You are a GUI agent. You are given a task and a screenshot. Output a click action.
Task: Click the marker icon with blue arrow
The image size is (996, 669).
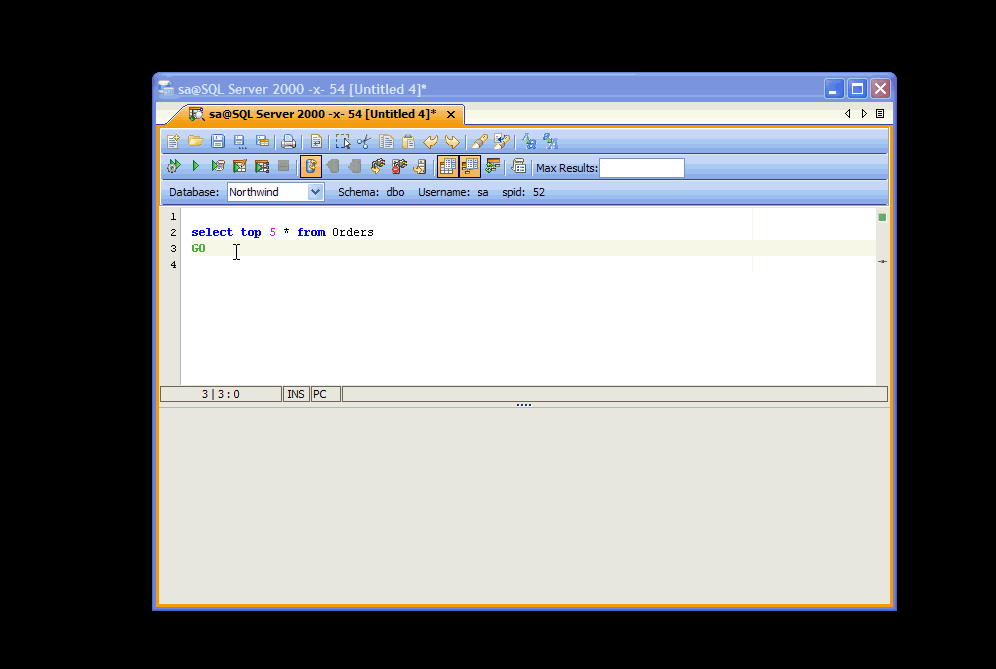(x=501, y=141)
